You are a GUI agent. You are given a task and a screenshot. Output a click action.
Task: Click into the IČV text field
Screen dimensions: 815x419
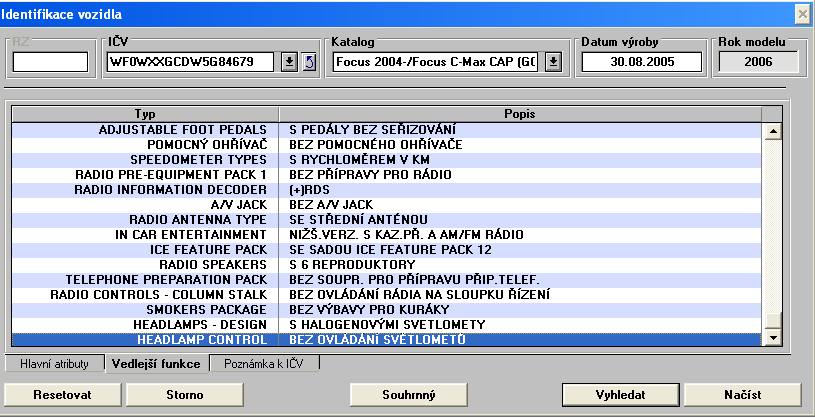[192, 62]
